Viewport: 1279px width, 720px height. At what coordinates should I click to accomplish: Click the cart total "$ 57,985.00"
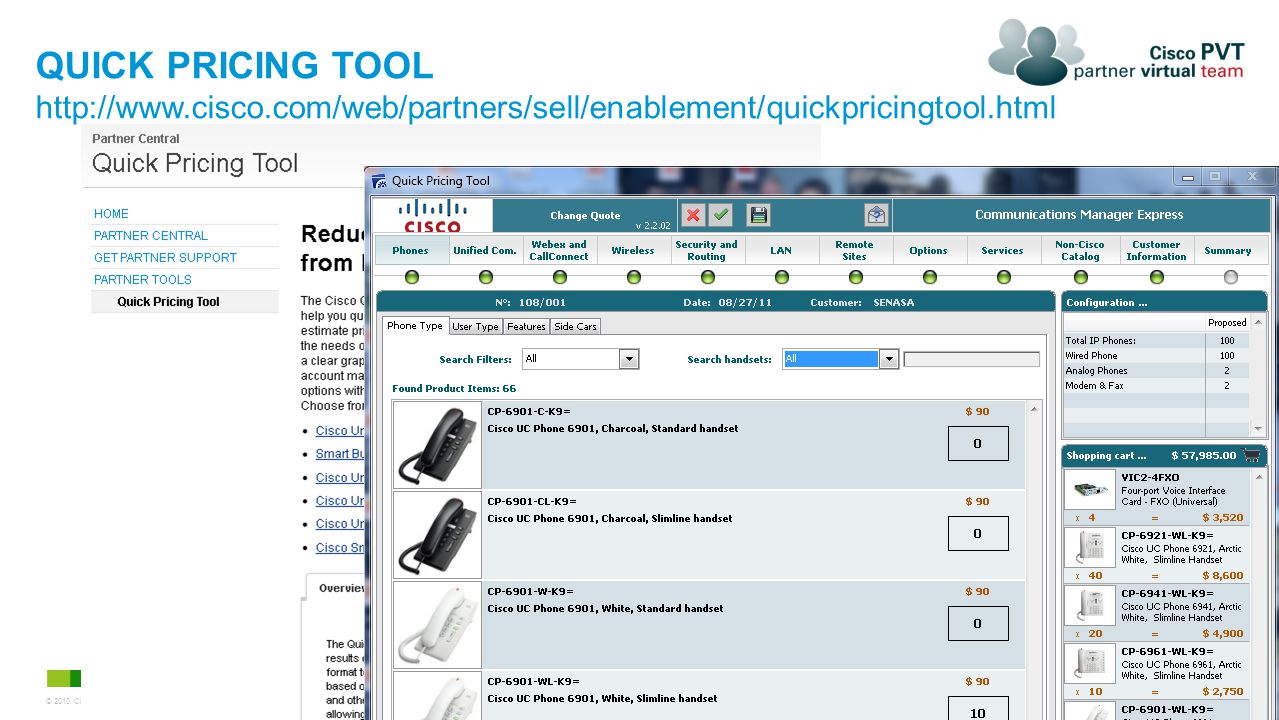(x=1204, y=456)
